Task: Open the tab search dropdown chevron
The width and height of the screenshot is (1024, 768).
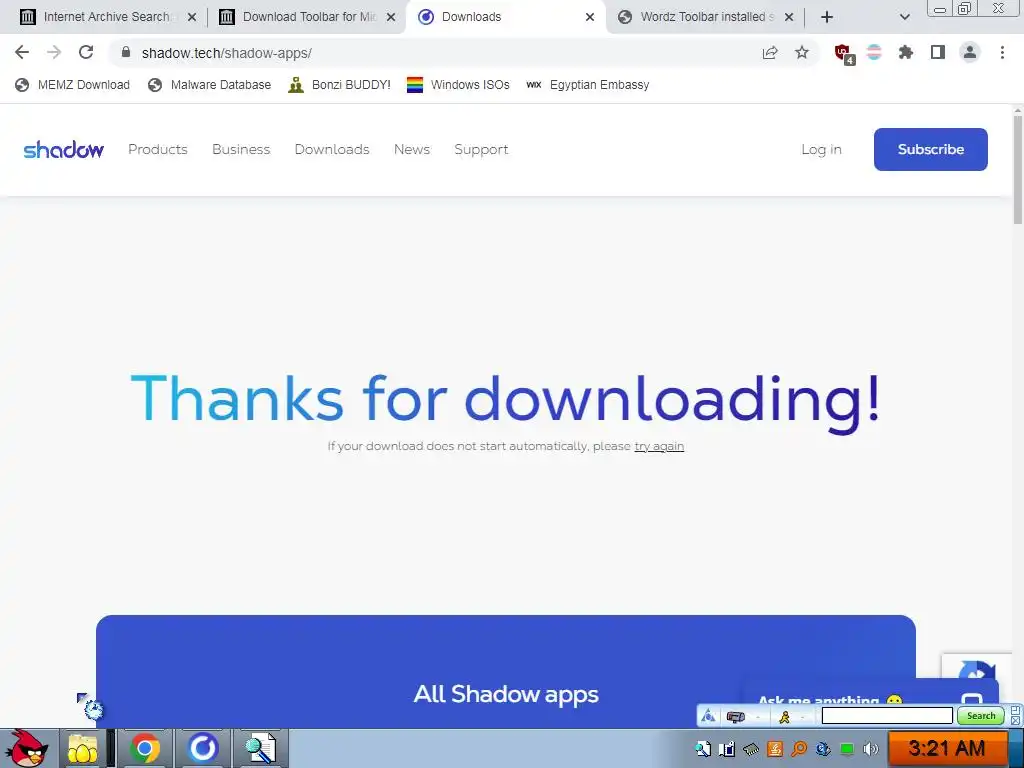Action: click(904, 17)
